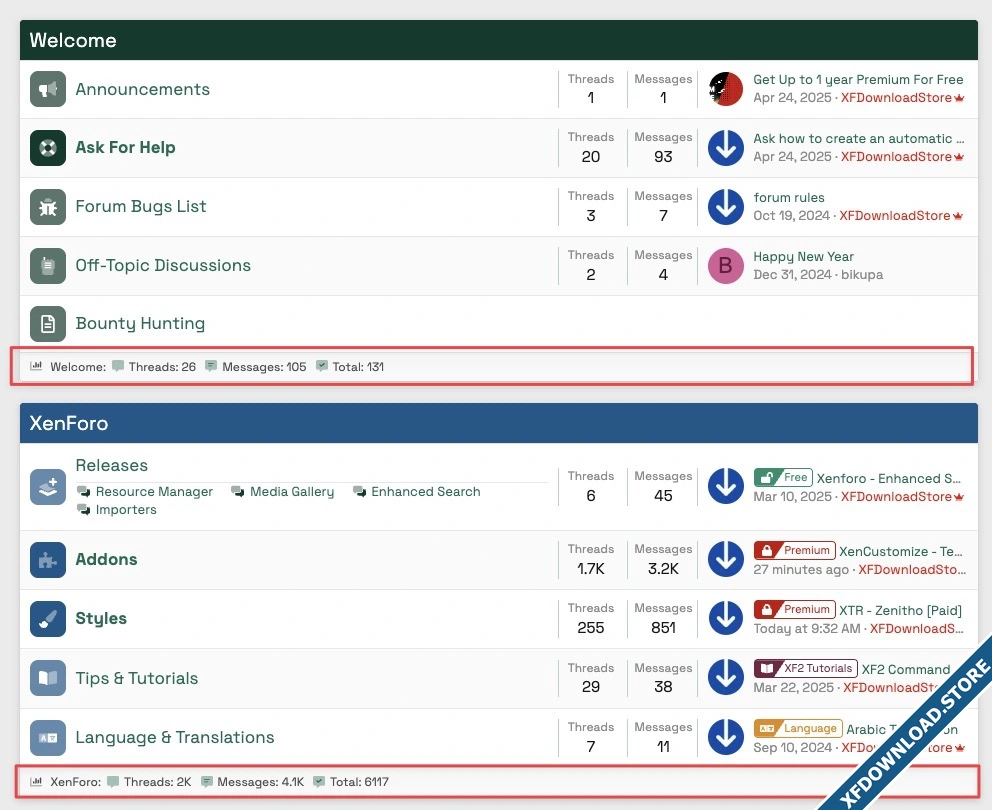This screenshot has height=810, width=992.
Task: Click the paintbrush icon beside Styles
Action: [x=47, y=619]
